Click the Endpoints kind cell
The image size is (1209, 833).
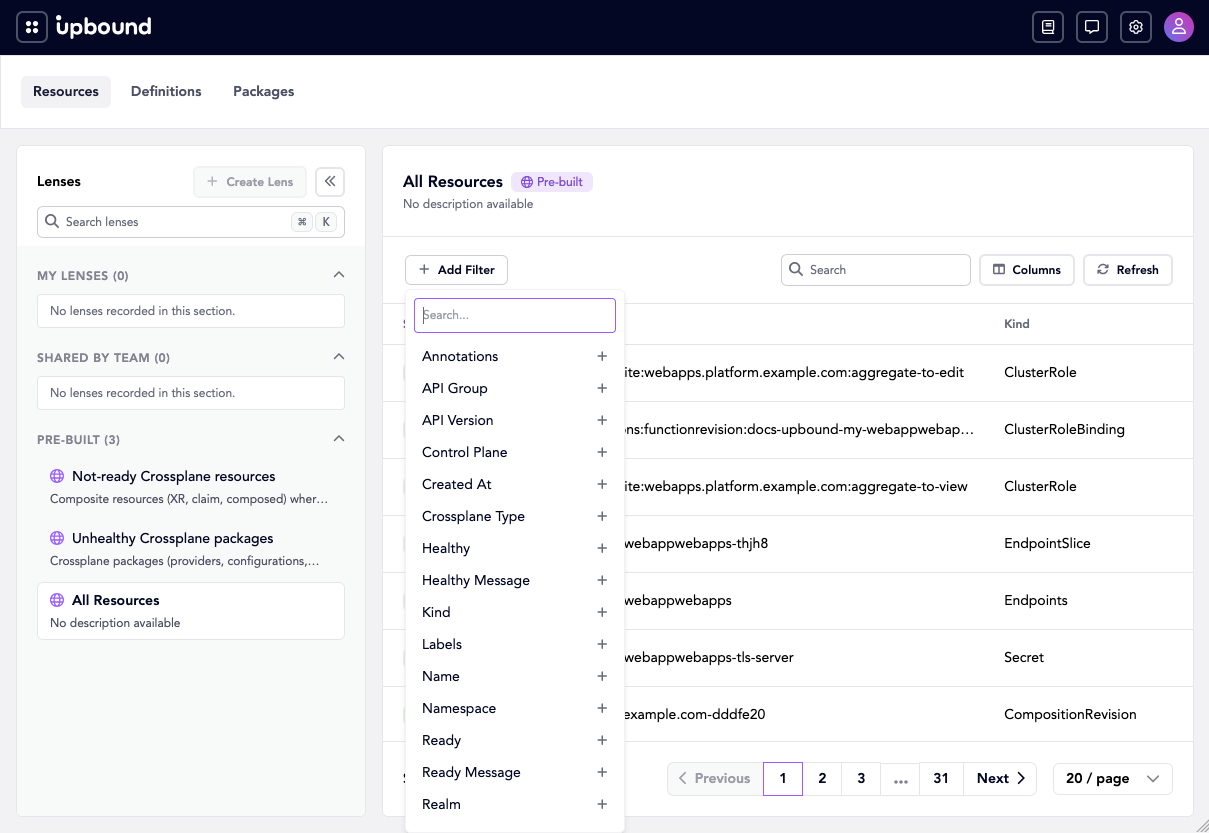click(1036, 600)
